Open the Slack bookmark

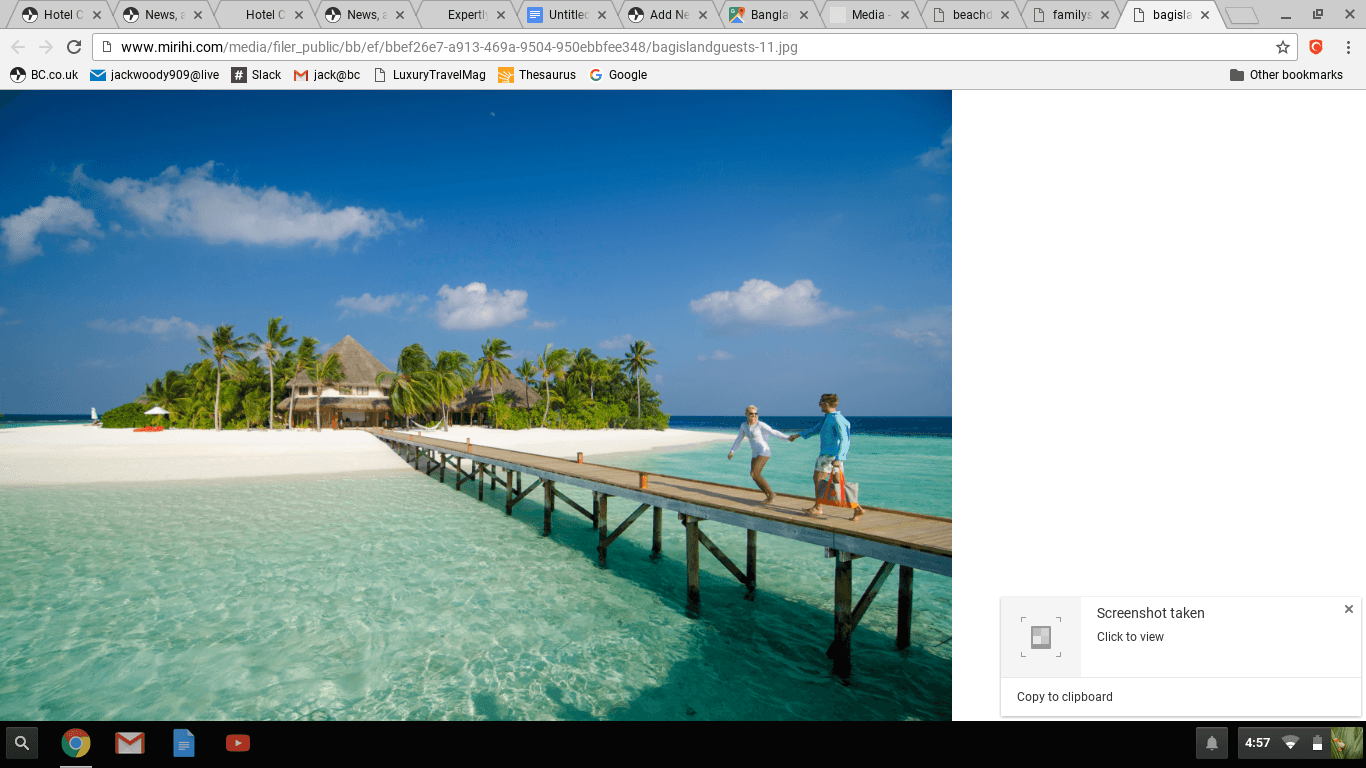click(256, 74)
